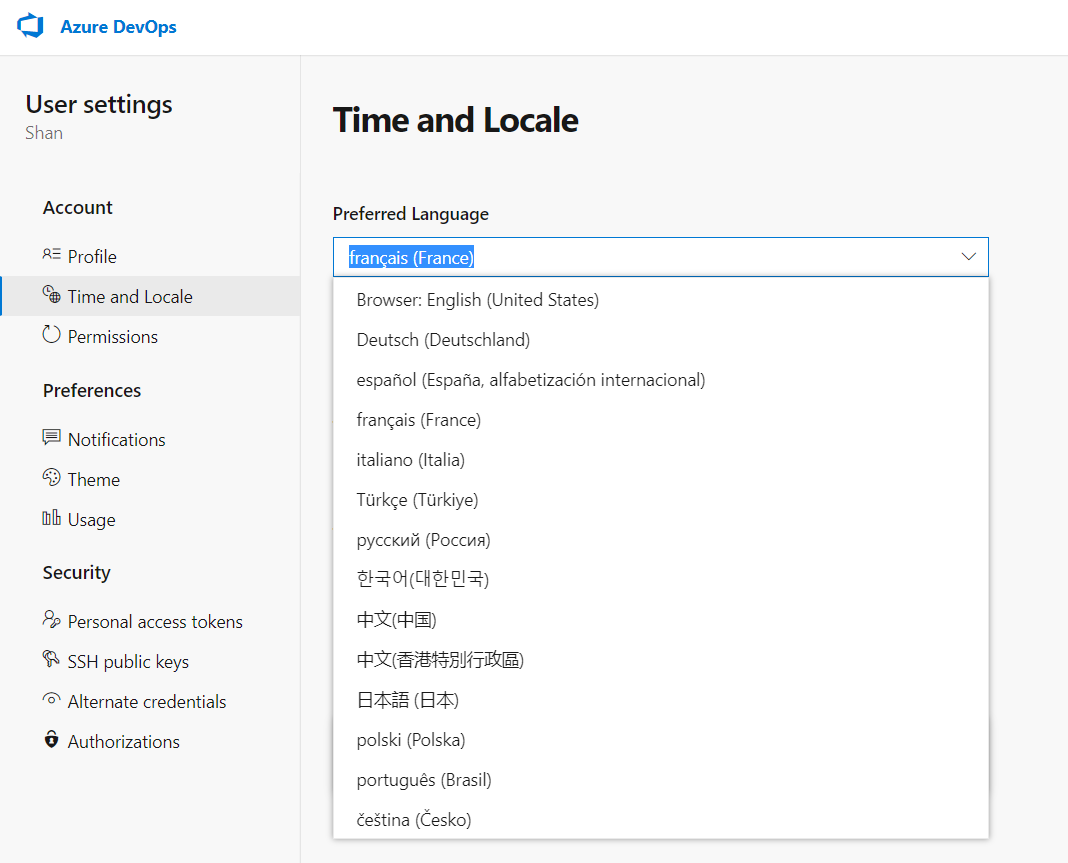Viewport: 1068px width, 863px height.
Task: Click the Authorizations lock icon
Action: tap(51, 739)
